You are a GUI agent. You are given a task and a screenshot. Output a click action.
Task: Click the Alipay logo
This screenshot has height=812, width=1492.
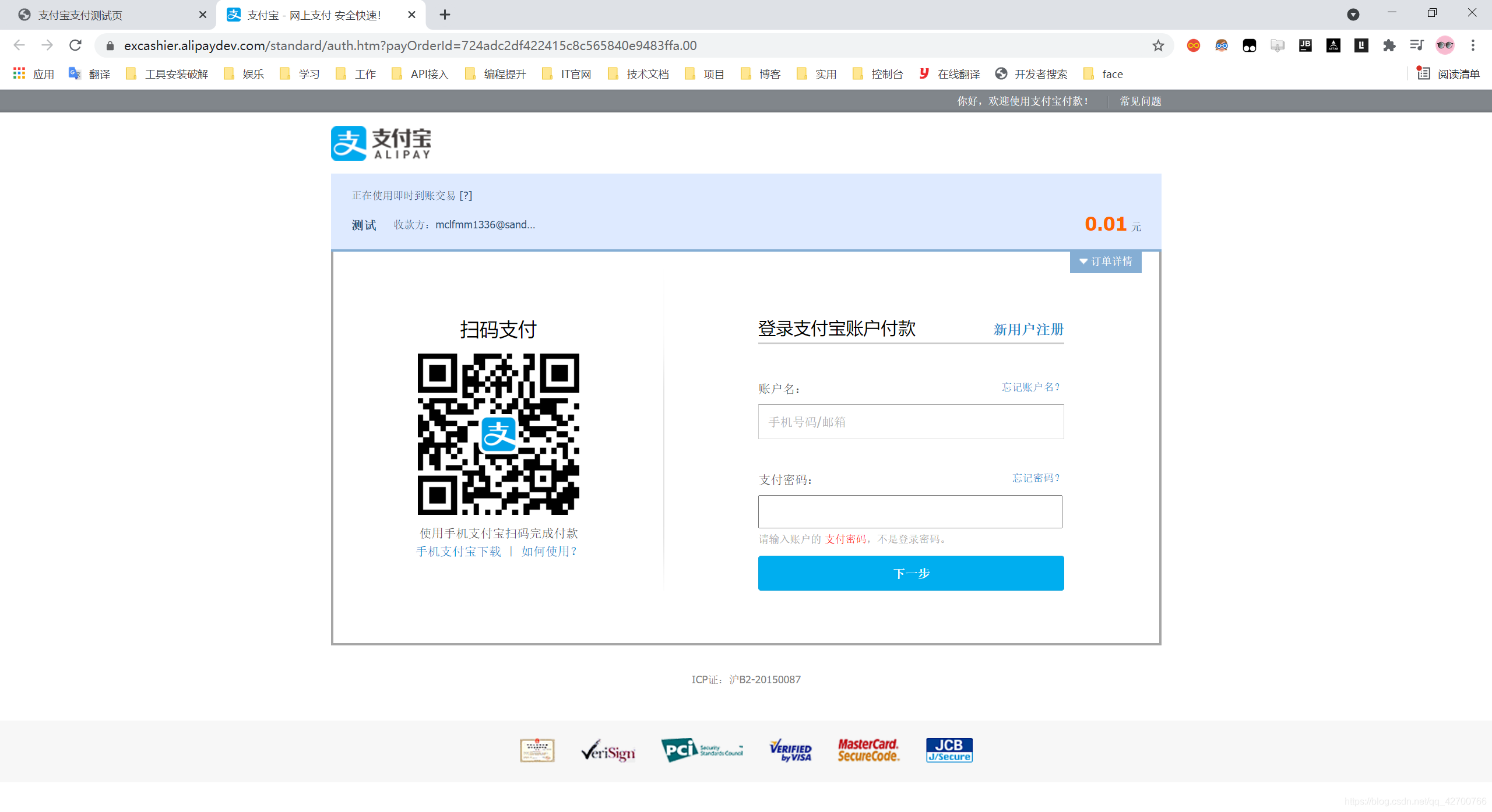381,143
